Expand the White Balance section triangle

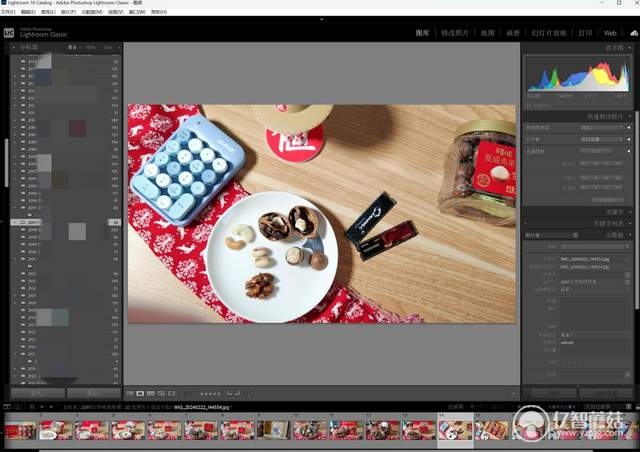click(x=629, y=139)
